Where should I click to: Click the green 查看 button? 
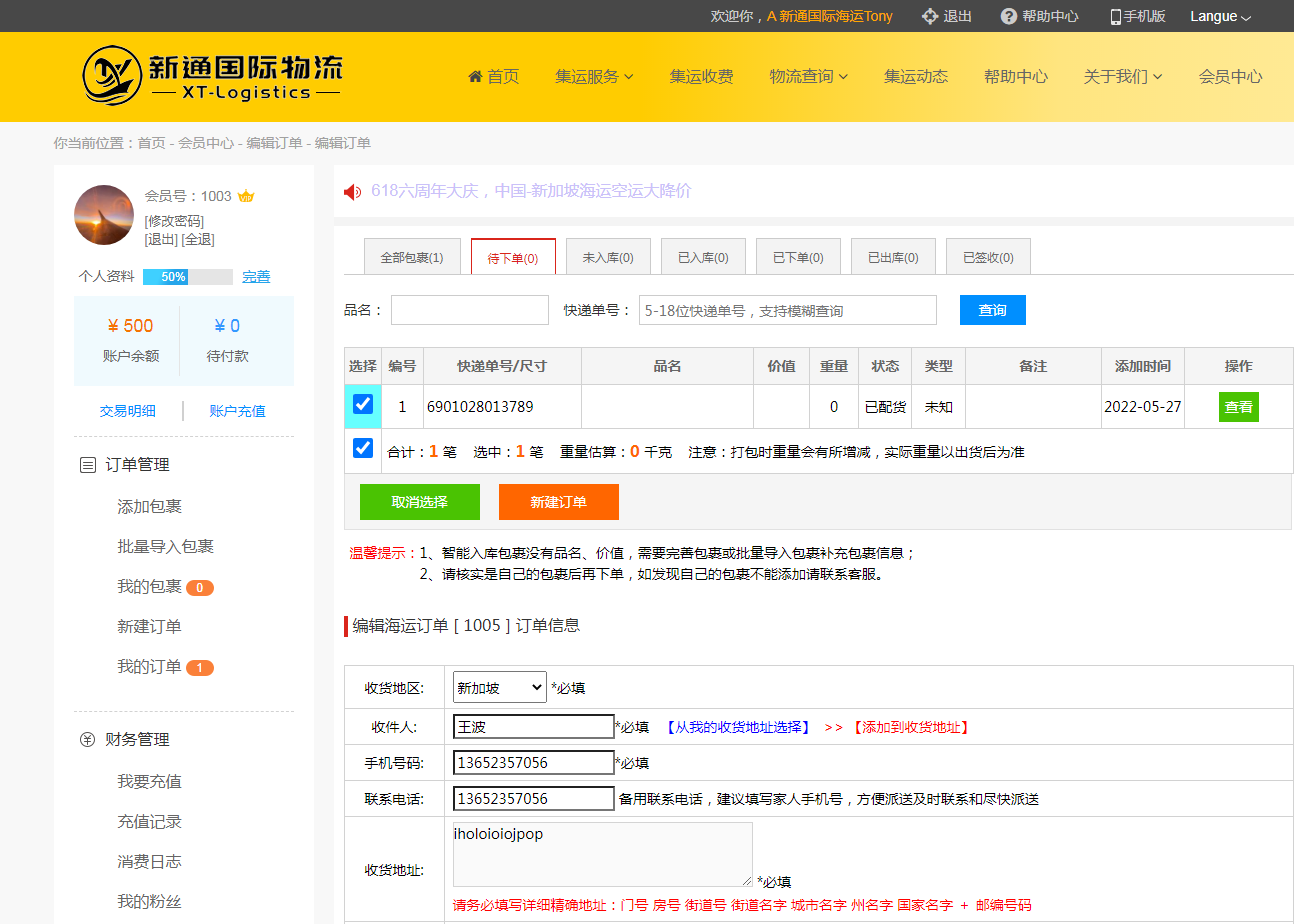point(1239,407)
